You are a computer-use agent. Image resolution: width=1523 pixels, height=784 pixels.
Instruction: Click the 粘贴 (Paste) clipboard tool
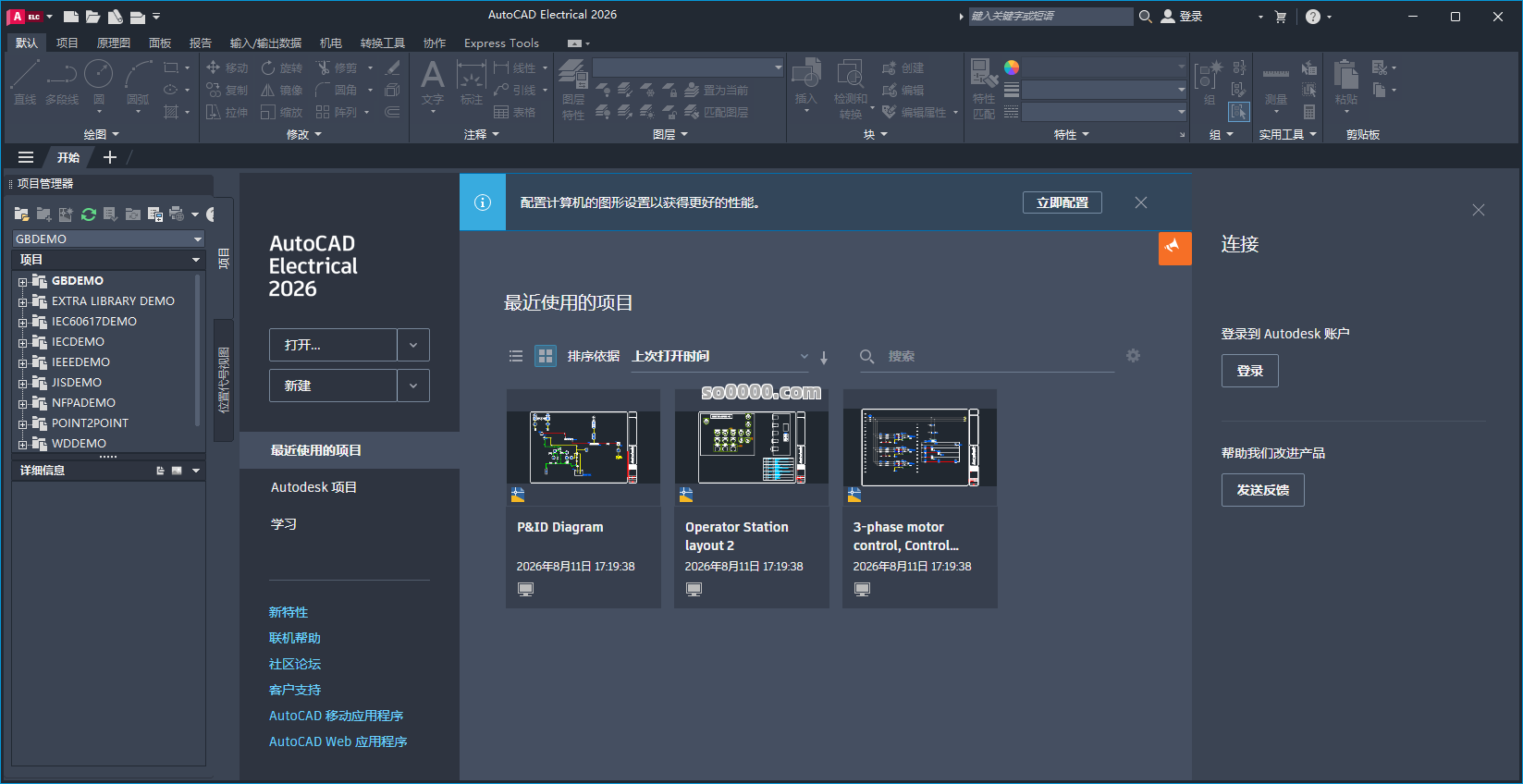tap(1346, 85)
